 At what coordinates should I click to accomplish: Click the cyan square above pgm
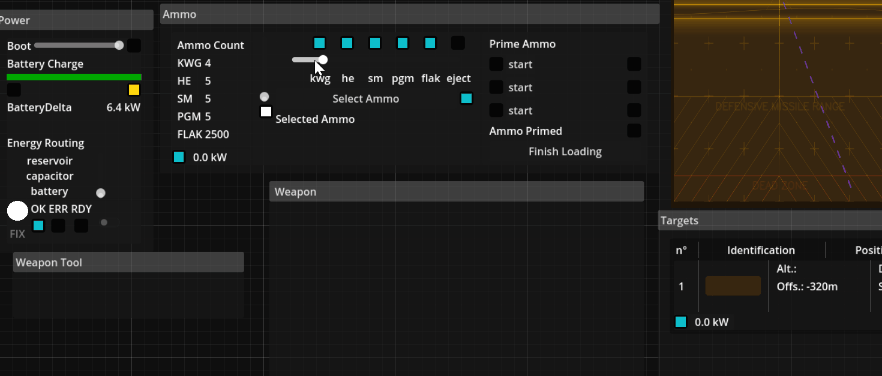click(x=402, y=43)
